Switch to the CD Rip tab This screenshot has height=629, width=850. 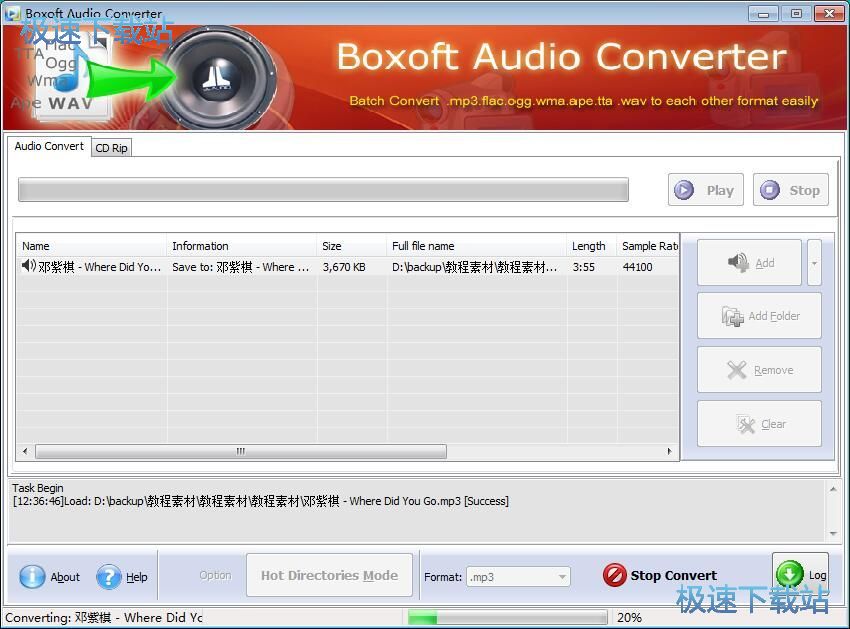112,148
